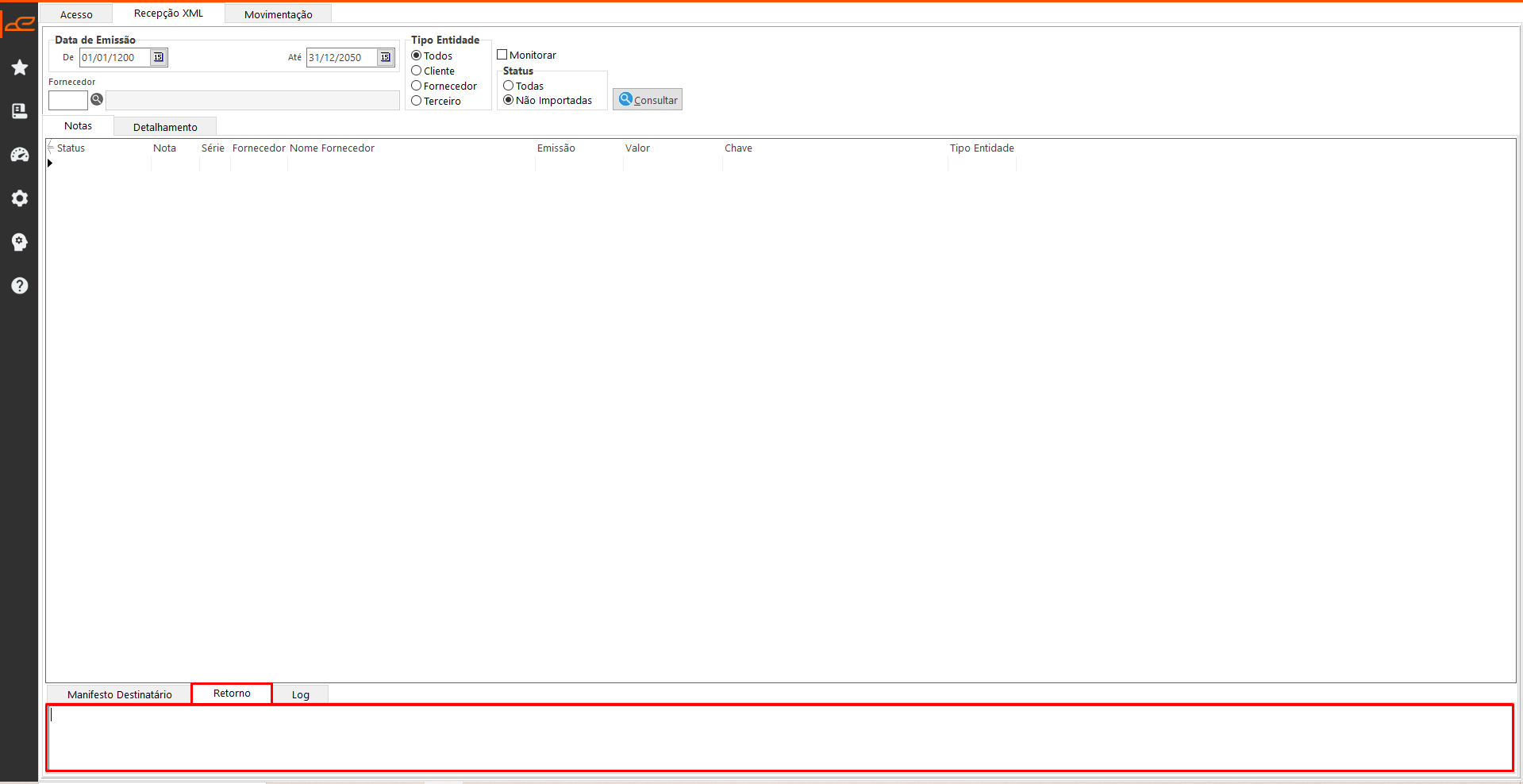
Task: Open the Detalhamento tab
Action: pos(165,127)
